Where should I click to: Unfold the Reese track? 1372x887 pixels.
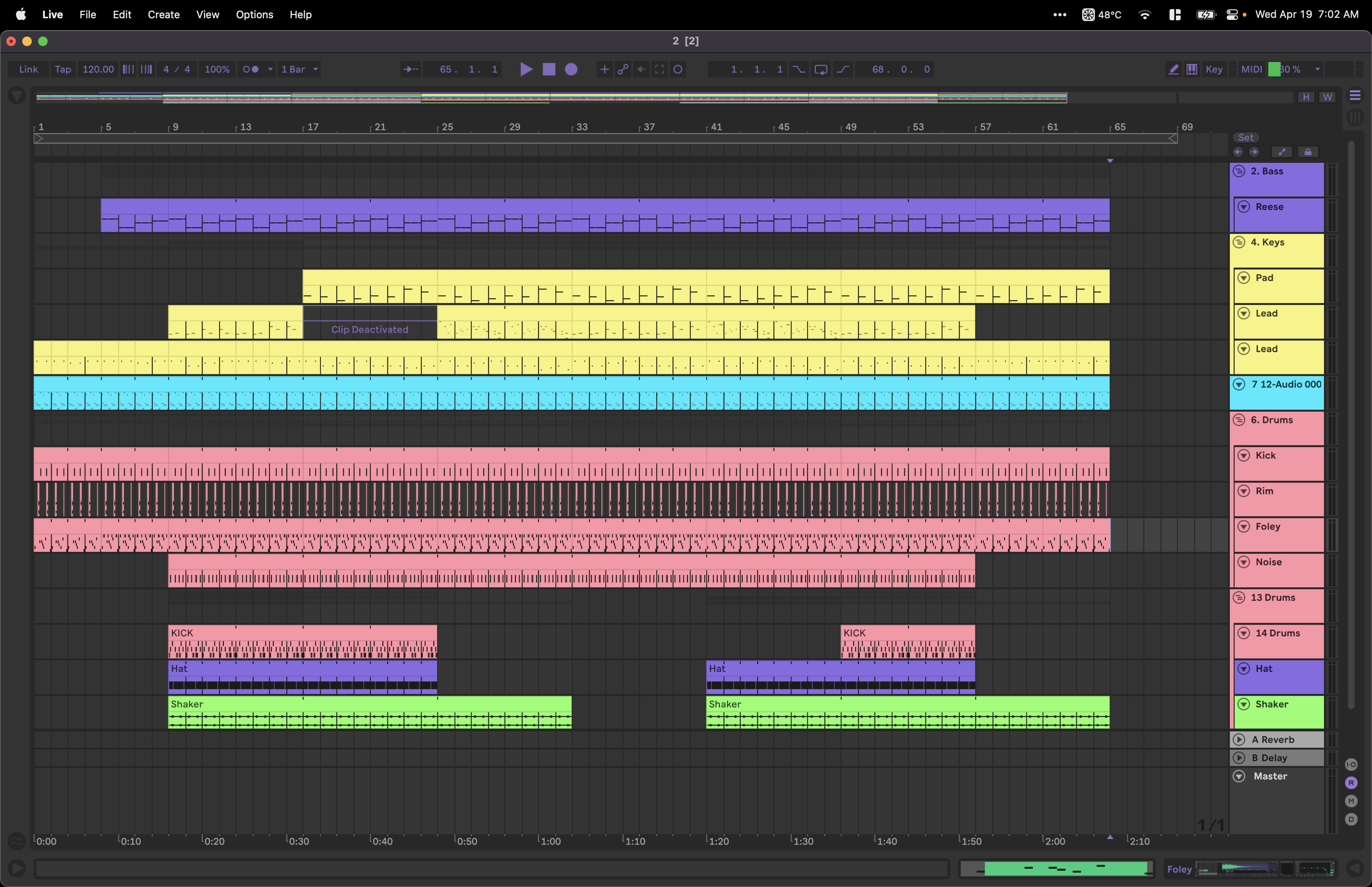(1244, 207)
